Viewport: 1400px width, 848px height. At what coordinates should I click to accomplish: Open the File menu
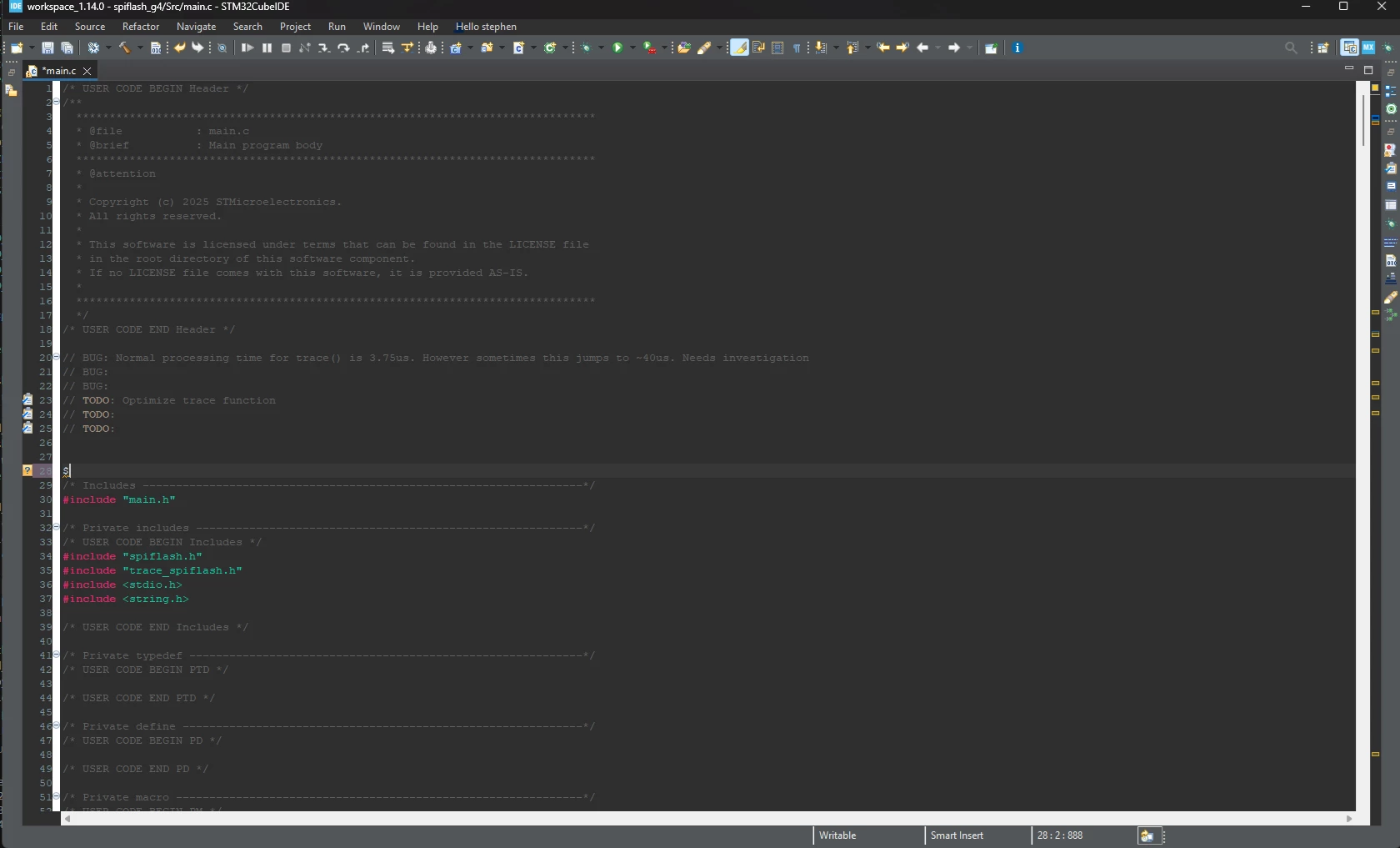[16, 27]
